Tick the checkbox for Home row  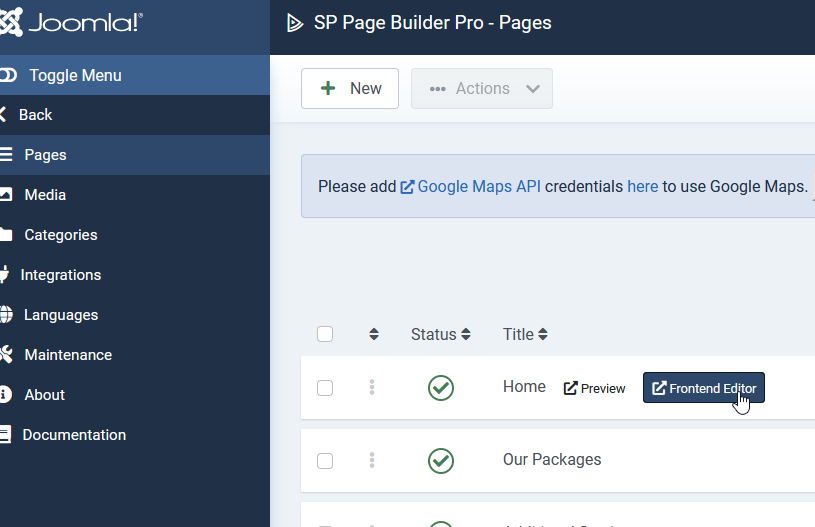pos(325,388)
